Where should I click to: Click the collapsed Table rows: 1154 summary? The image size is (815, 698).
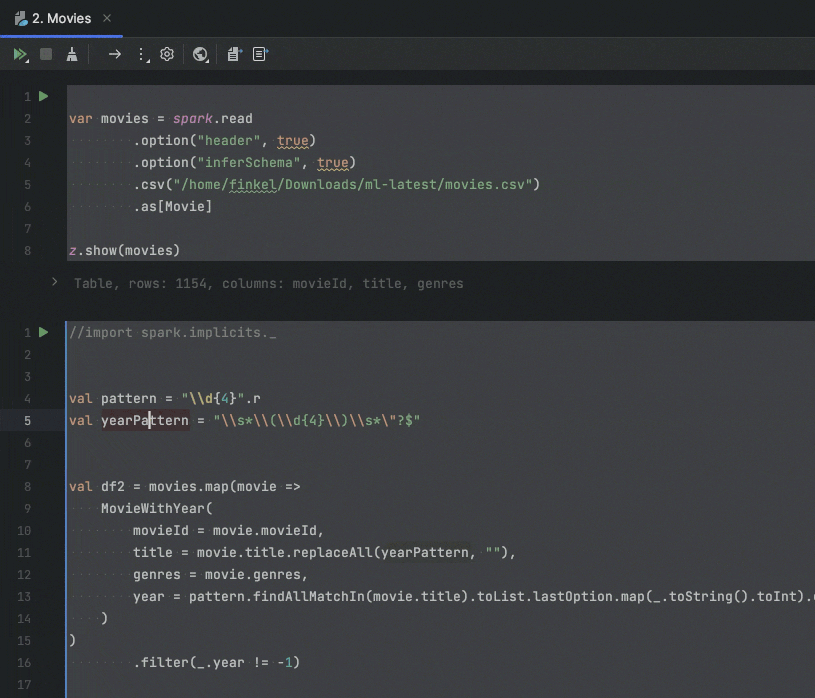tap(268, 283)
